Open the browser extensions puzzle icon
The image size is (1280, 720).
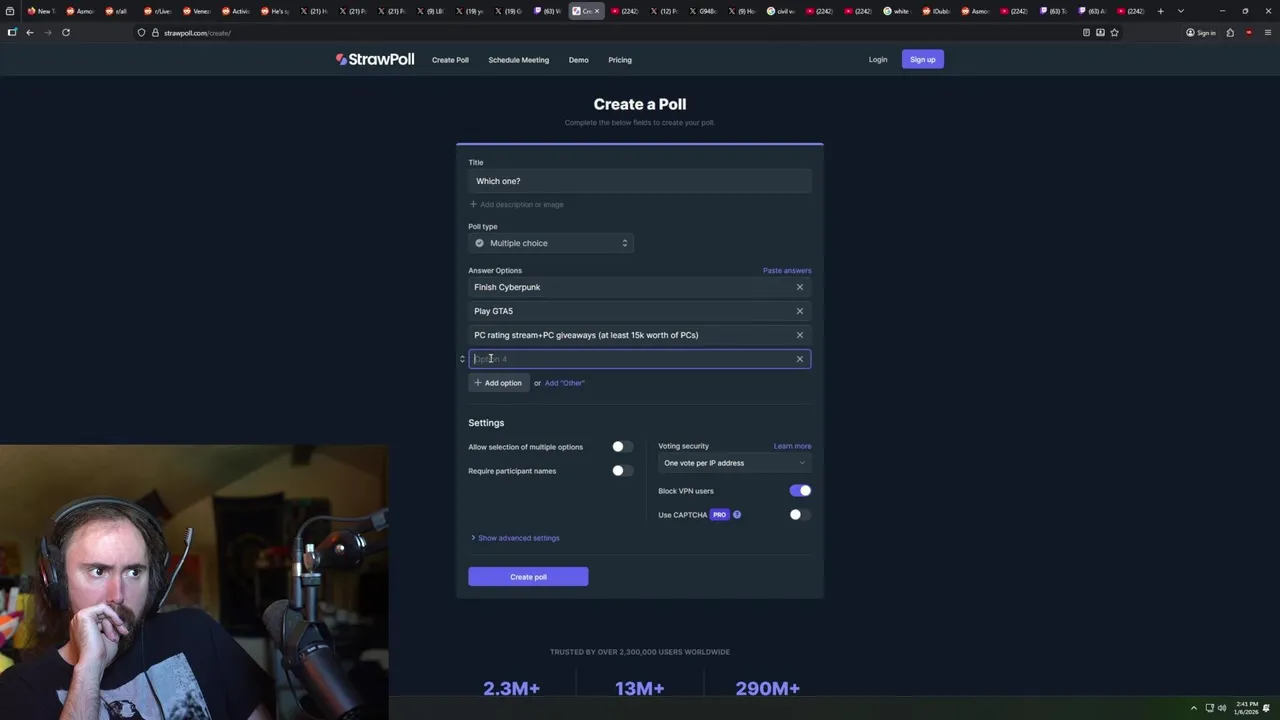tap(1230, 32)
